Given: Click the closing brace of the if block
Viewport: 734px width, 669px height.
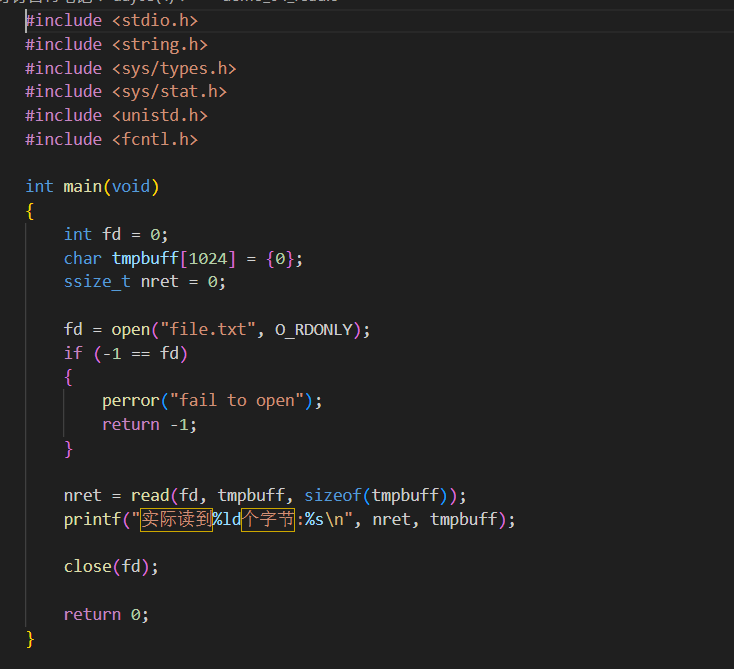Looking at the screenshot, I should [x=69, y=448].
